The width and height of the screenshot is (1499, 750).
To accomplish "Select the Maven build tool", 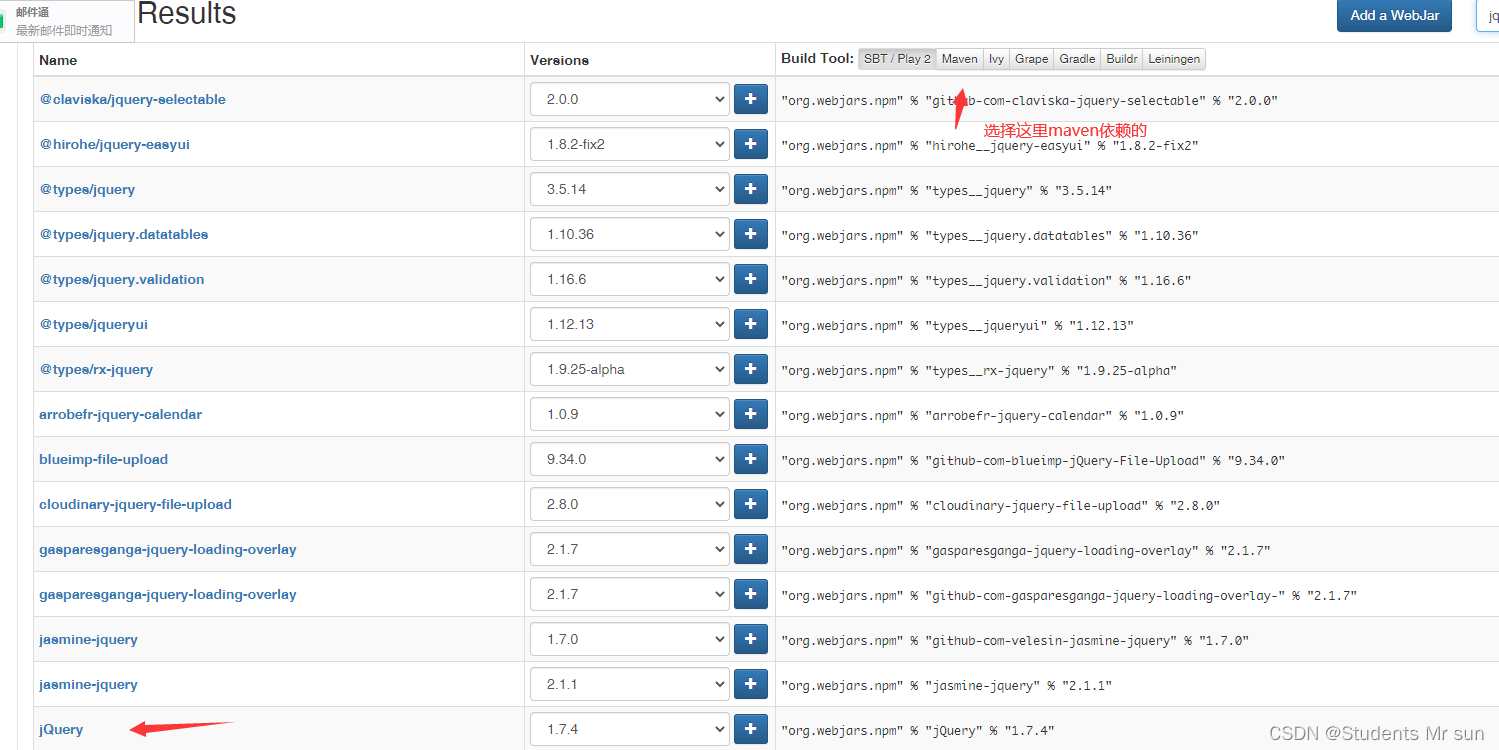I will (960, 59).
